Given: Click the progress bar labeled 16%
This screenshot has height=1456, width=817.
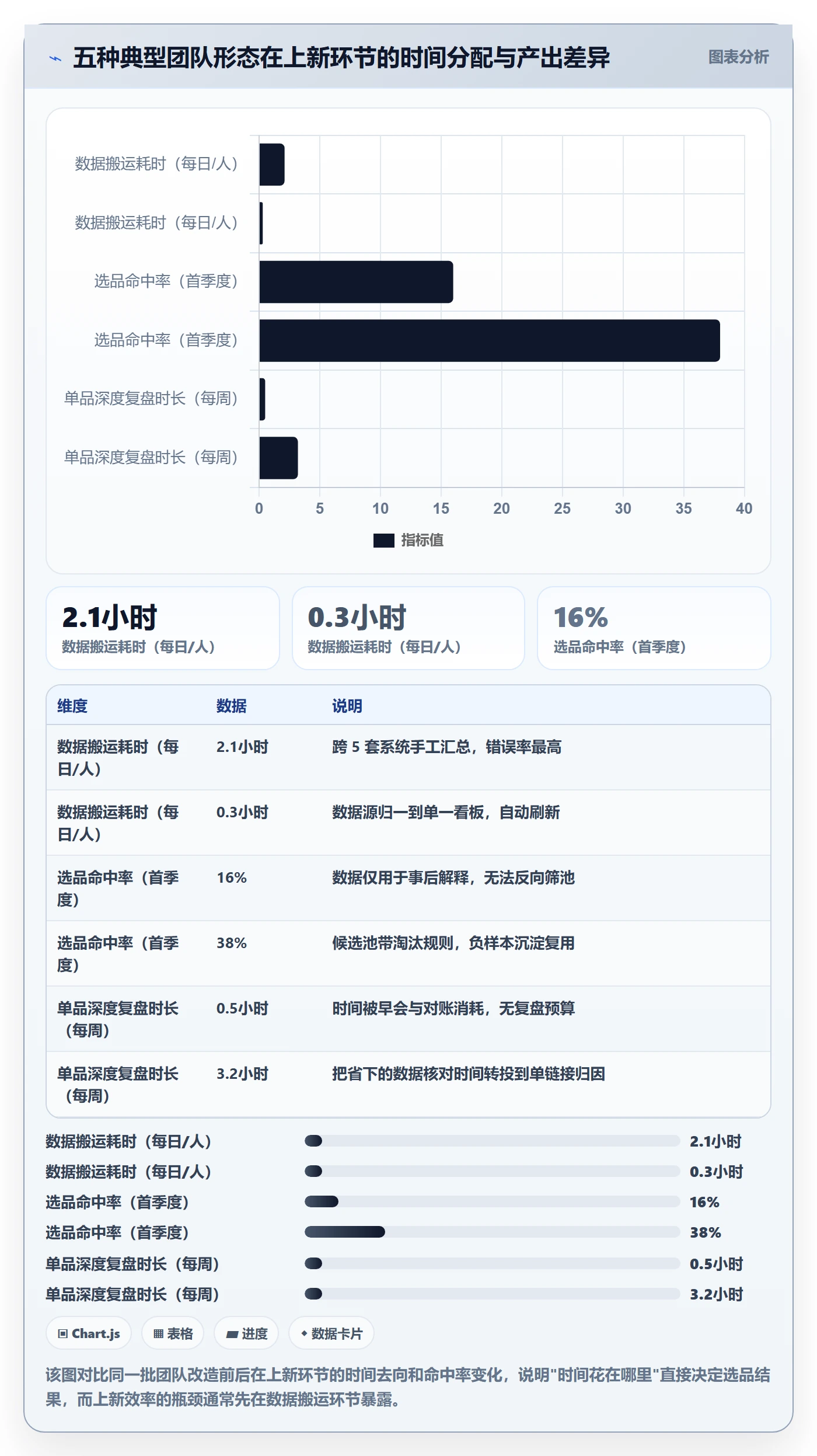Looking at the screenshot, I should pos(493,1201).
